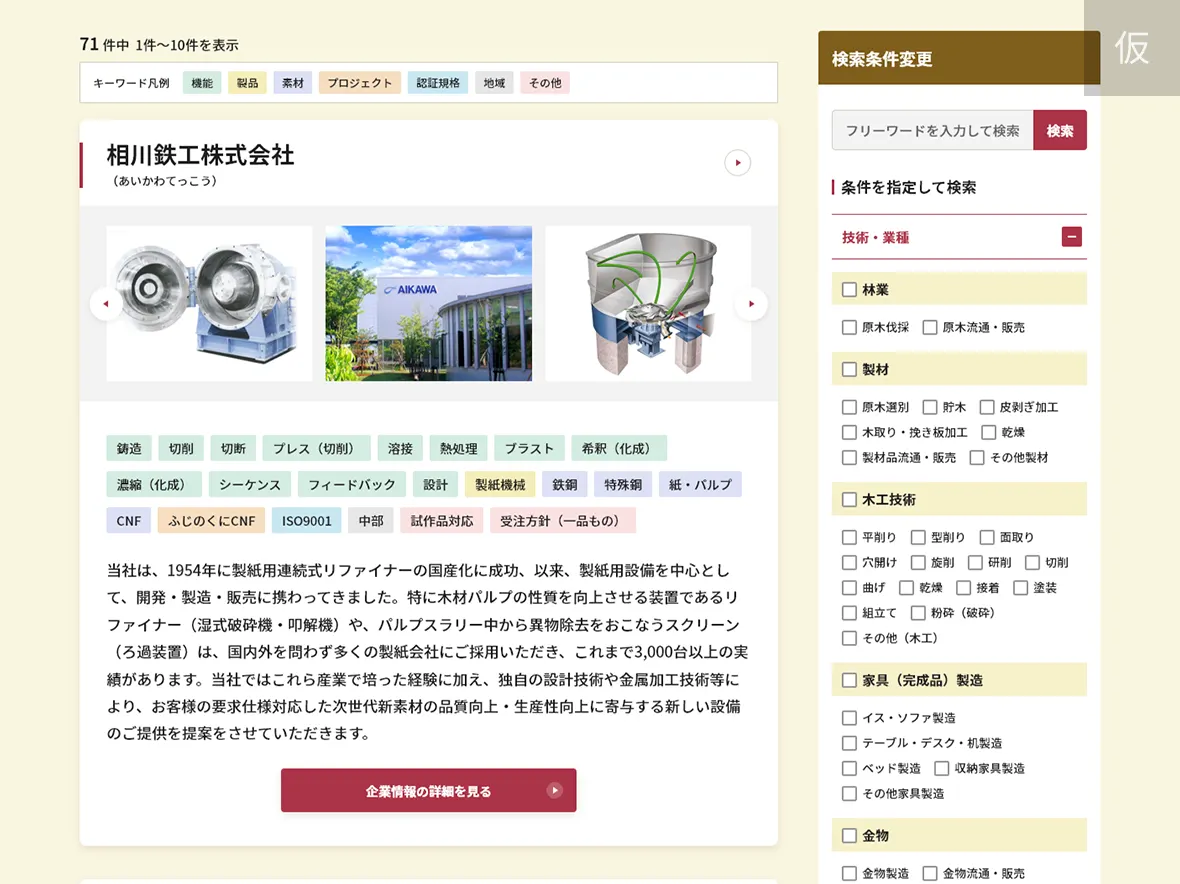Open 相川鉄工 details via the circular arrow icon
The height and width of the screenshot is (884, 1180).
[x=737, y=162]
